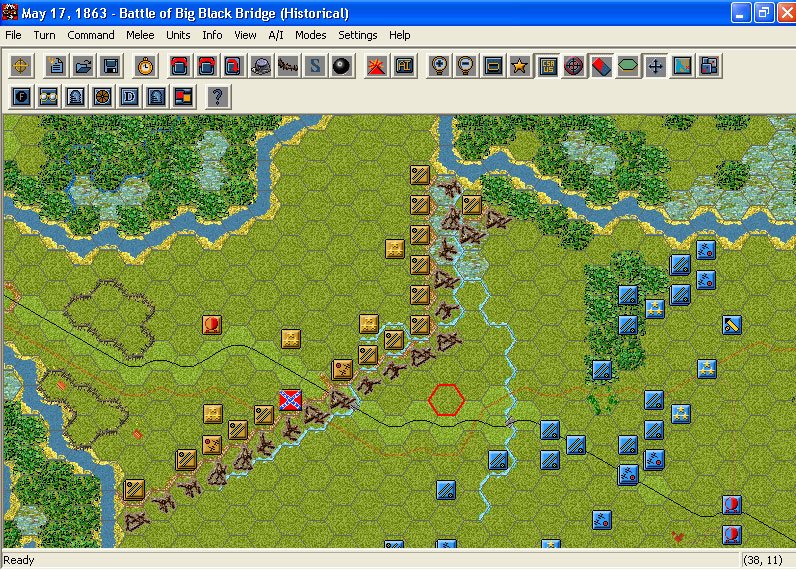
Task: Expand the A/I menu dropdown
Action: pyautogui.click(x=276, y=35)
